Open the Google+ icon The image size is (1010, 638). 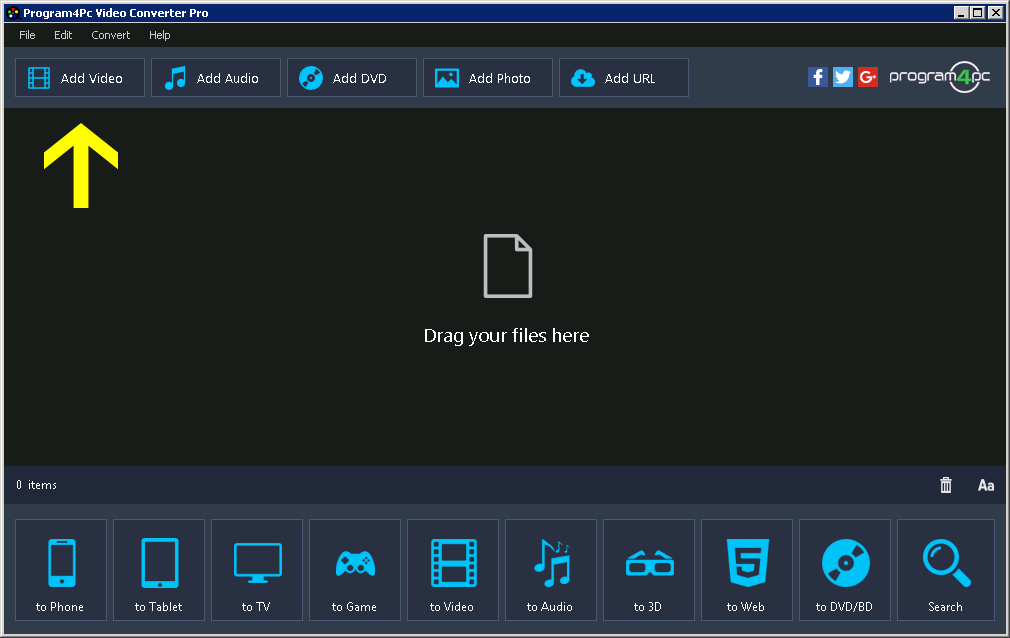(x=867, y=76)
